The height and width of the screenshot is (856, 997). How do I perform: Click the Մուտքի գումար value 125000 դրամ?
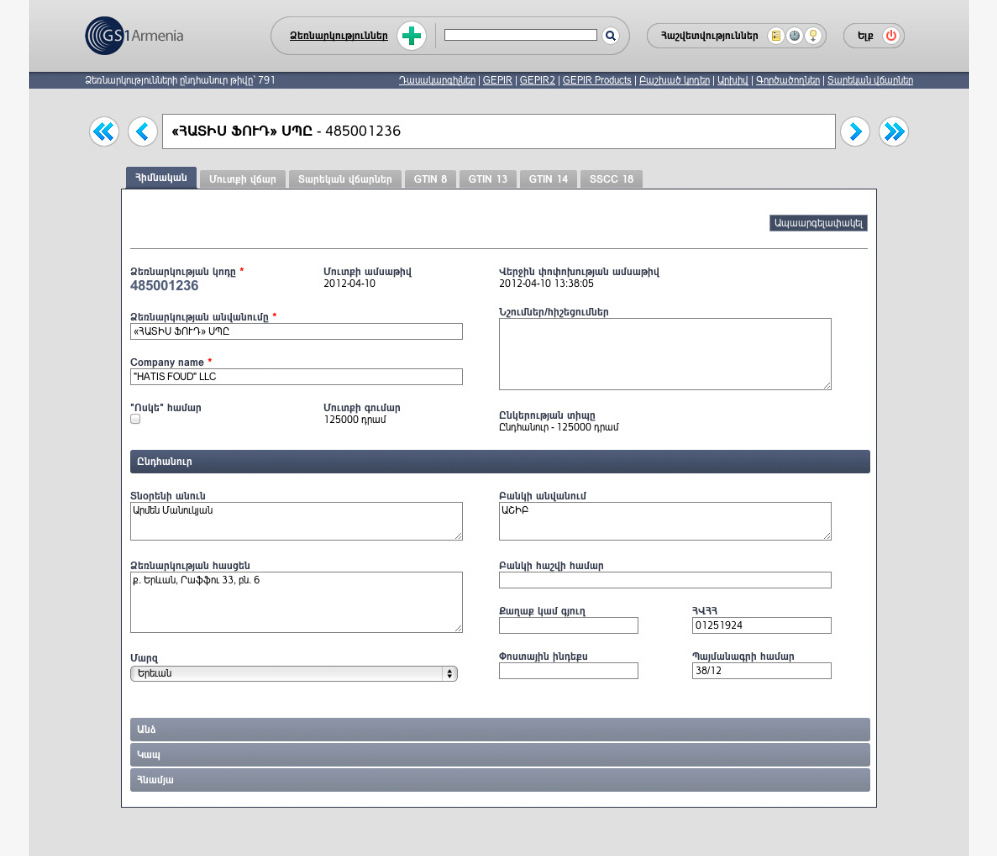pyautogui.click(x=355, y=420)
